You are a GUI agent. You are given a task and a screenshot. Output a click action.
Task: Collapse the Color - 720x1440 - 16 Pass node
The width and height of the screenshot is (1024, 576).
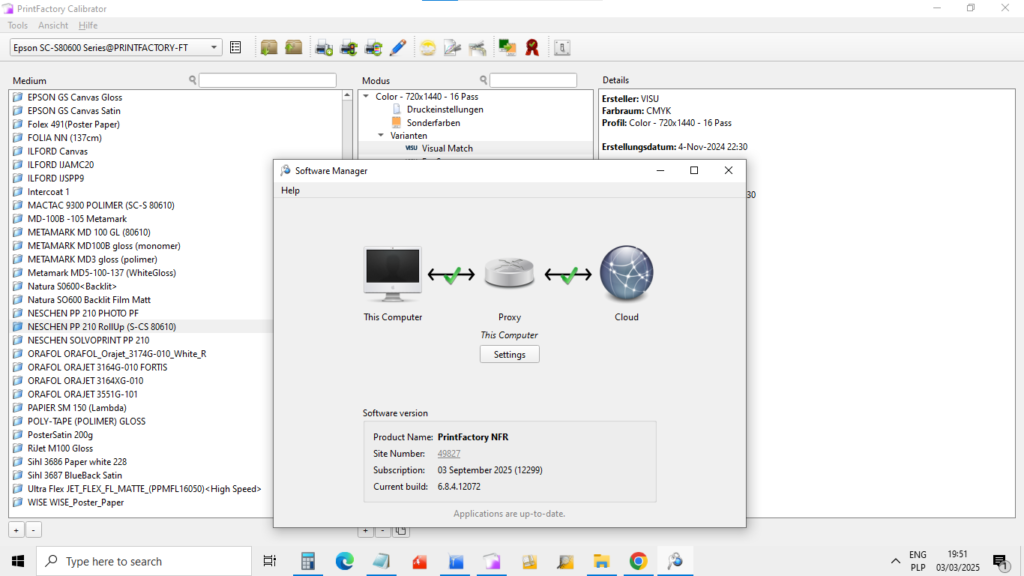point(368,96)
